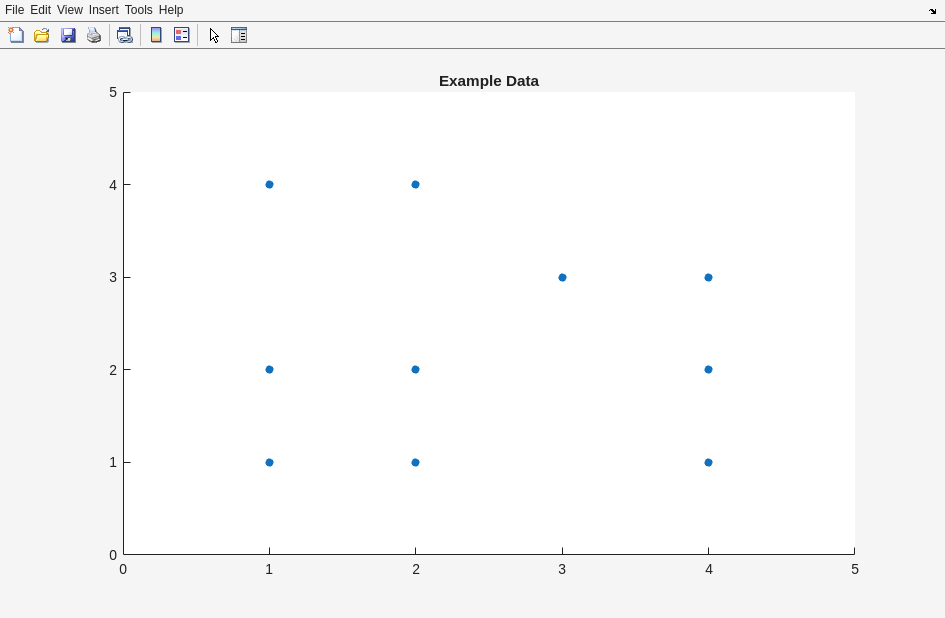Screen dimensions: 945x618
Task: Save the figure using the floppy disk icon
Action: pyautogui.click(x=68, y=35)
